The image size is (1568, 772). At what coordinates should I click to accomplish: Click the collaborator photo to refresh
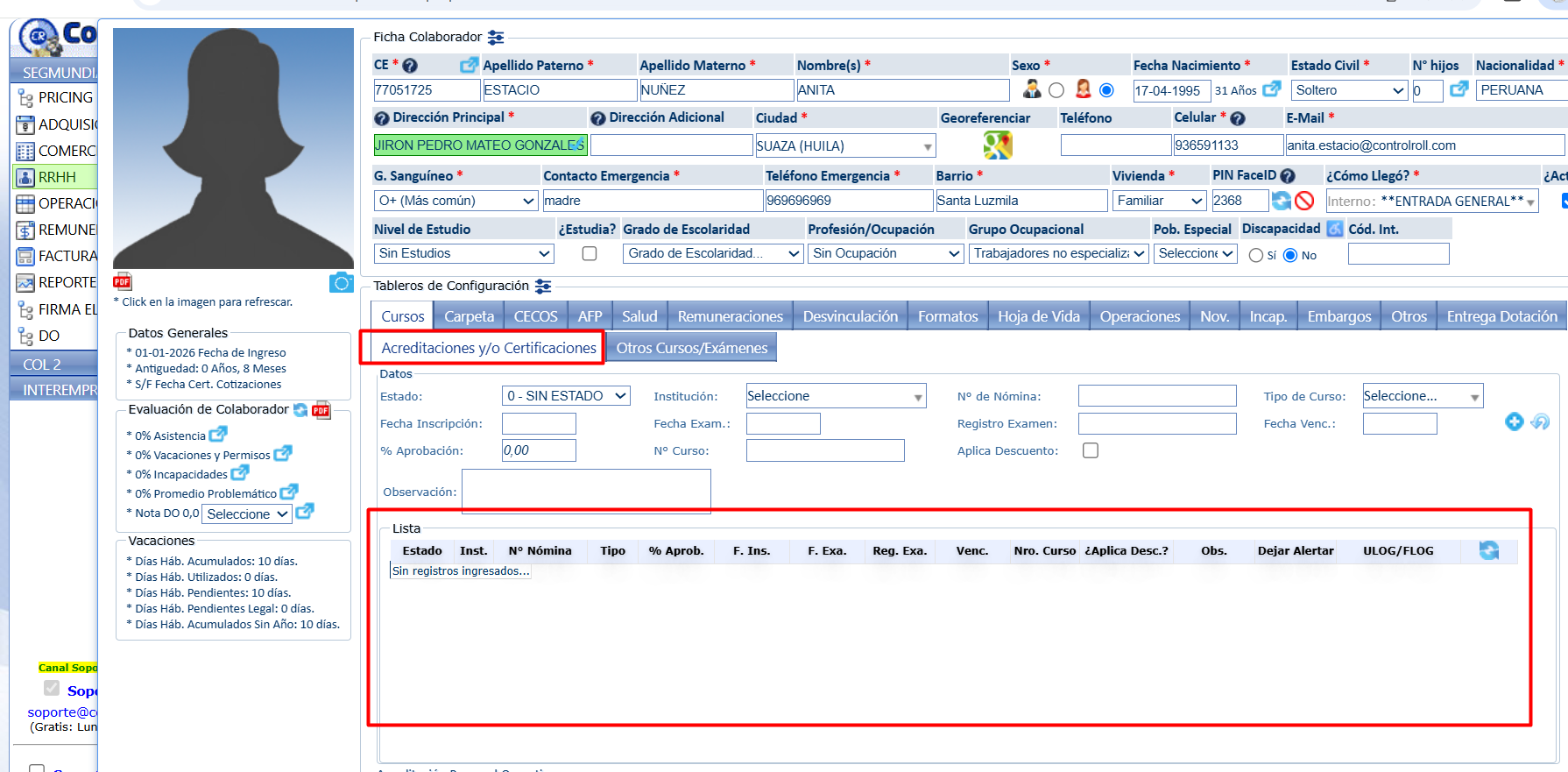click(x=233, y=148)
